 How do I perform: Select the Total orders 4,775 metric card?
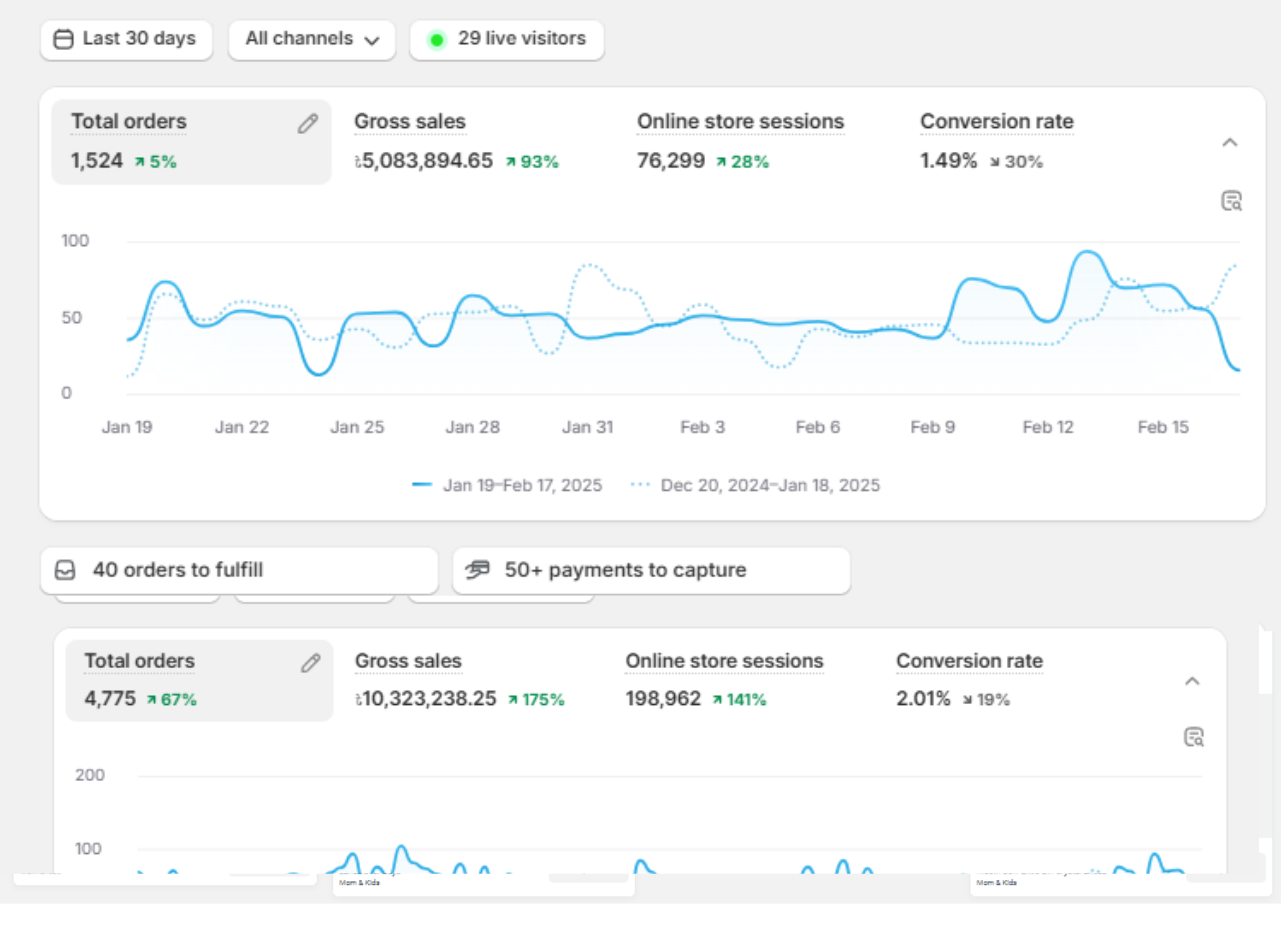pyautogui.click(x=199, y=680)
